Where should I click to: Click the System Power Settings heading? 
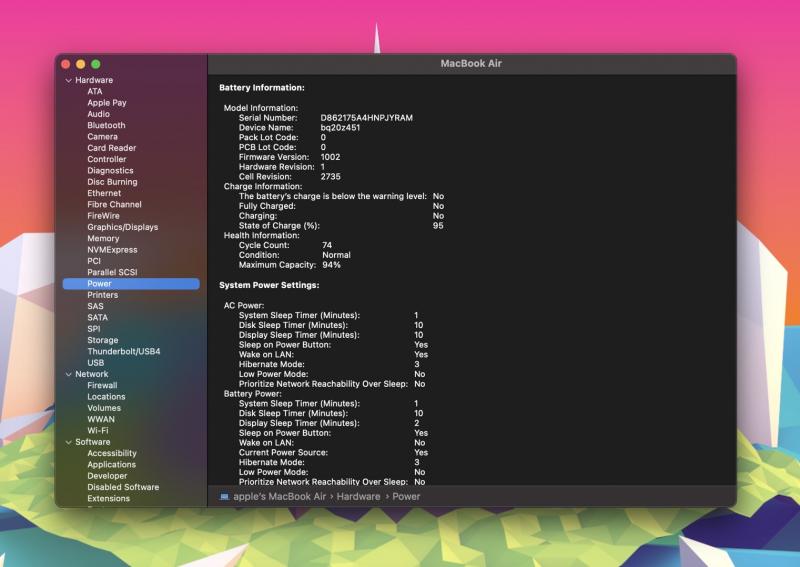(x=269, y=285)
